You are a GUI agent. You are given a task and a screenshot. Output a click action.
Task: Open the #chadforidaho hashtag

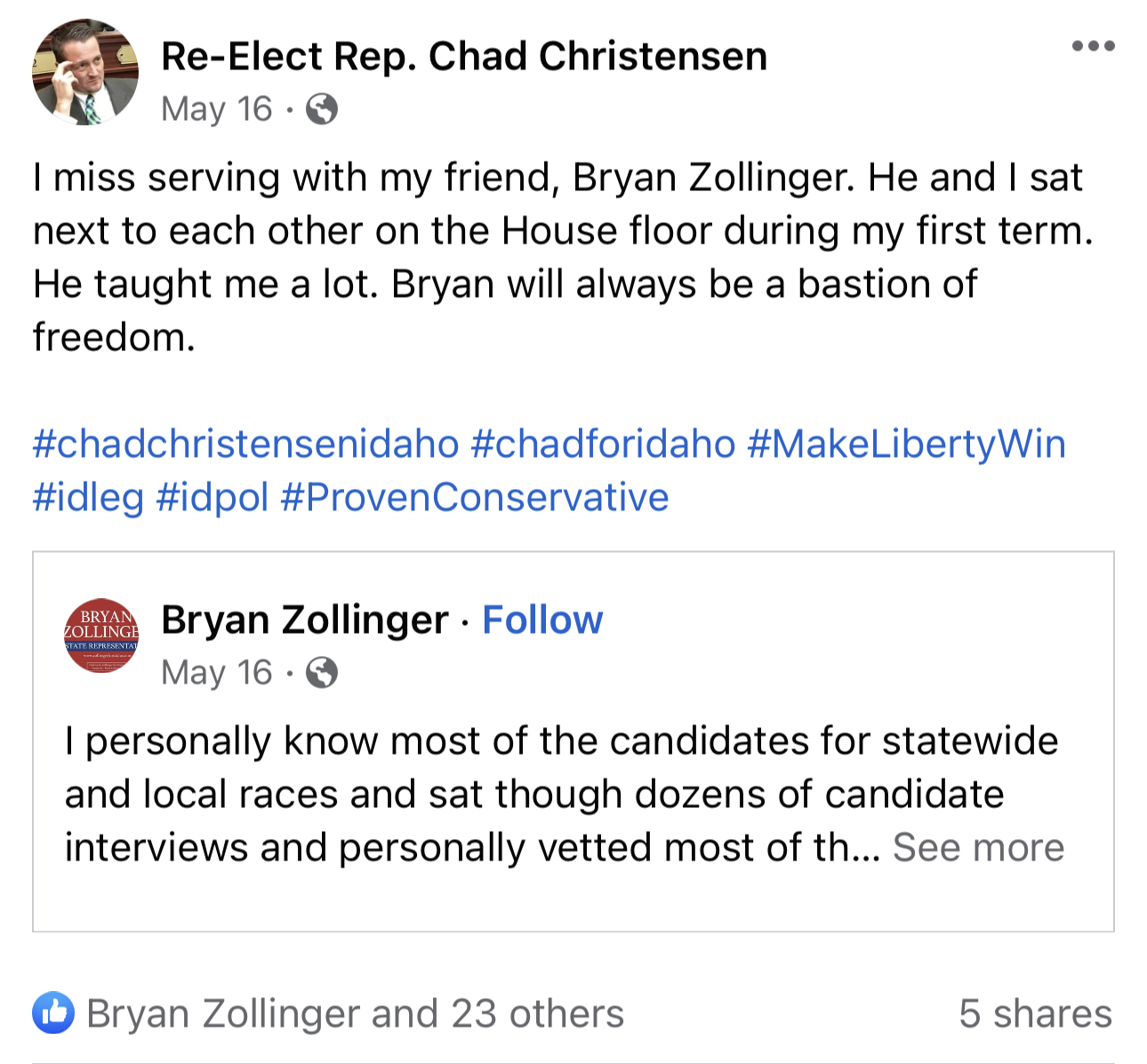604,444
